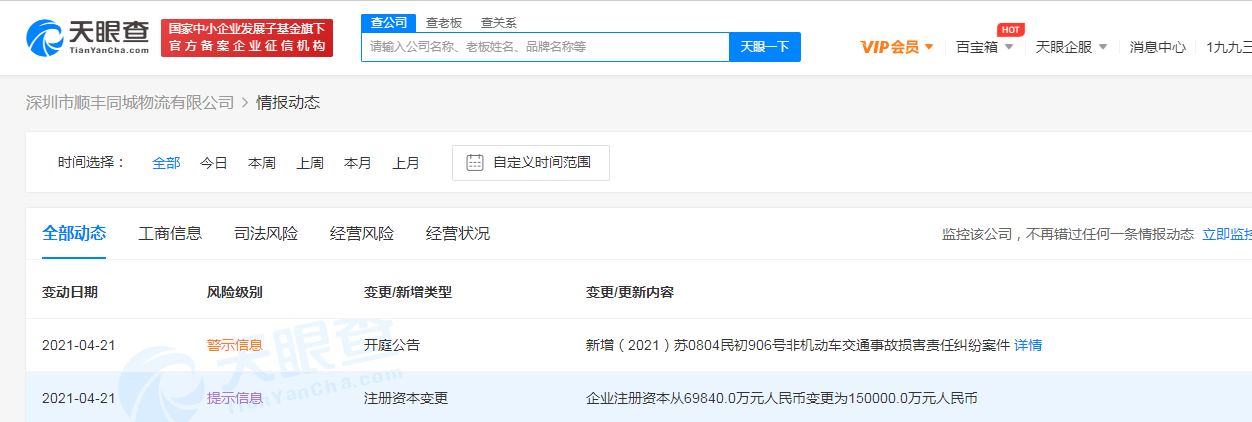This screenshot has height=422, width=1252.
Task: Click the 立即监控 link
Action: [x=1227, y=235]
